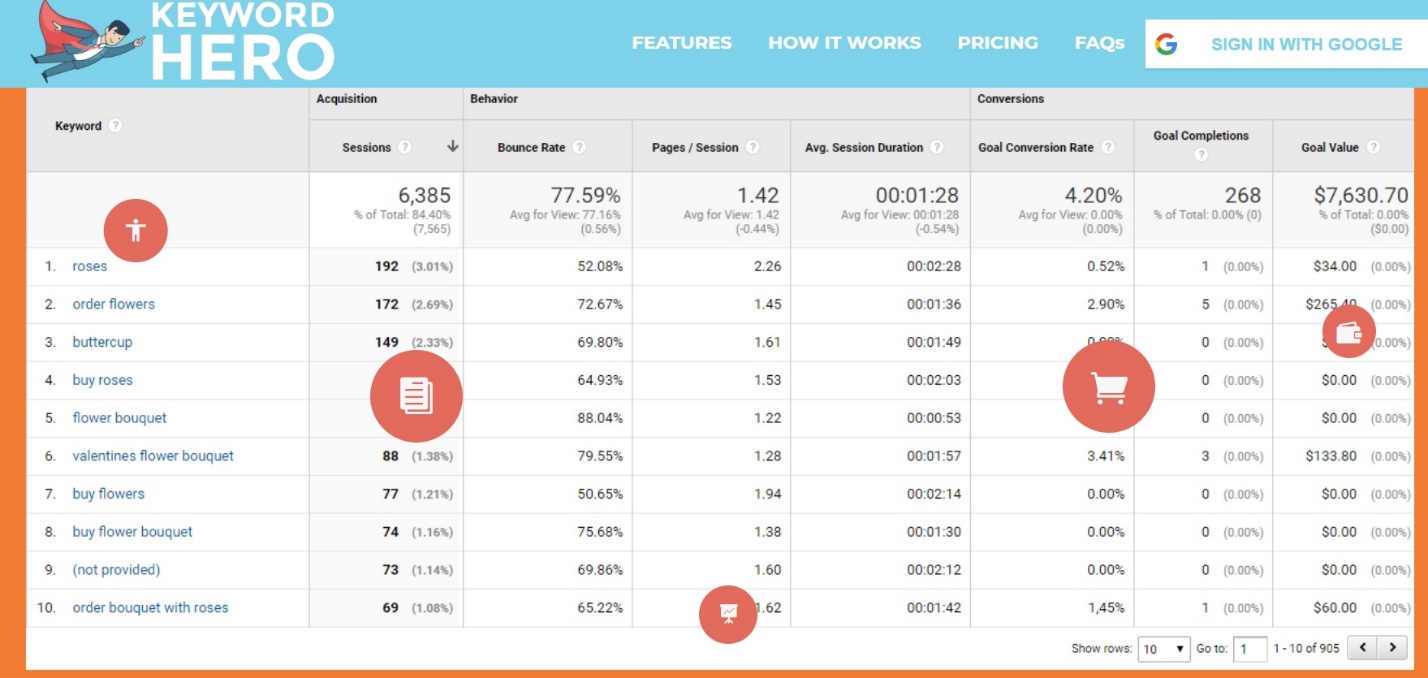Click conversion rate 3.41% cell
This screenshot has width=1428, height=678.
pyautogui.click(x=1105, y=456)
